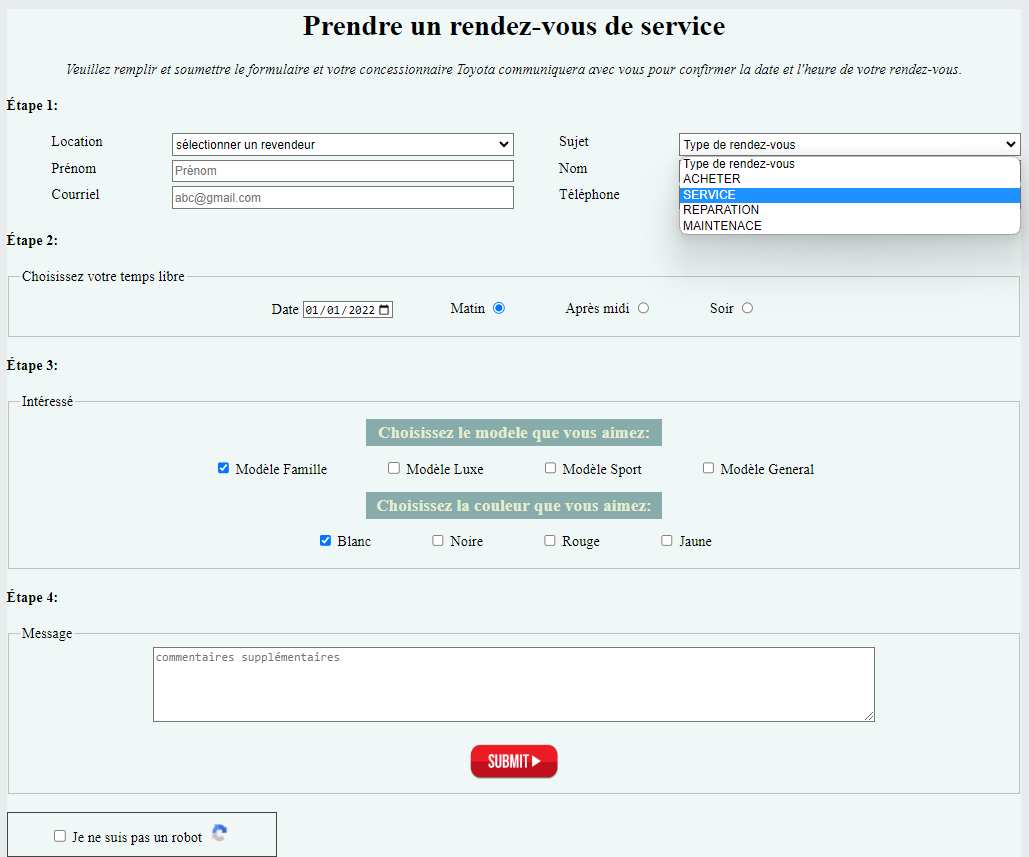
Task: Select the Rouge color checkbox
Action: pos(549,540)
